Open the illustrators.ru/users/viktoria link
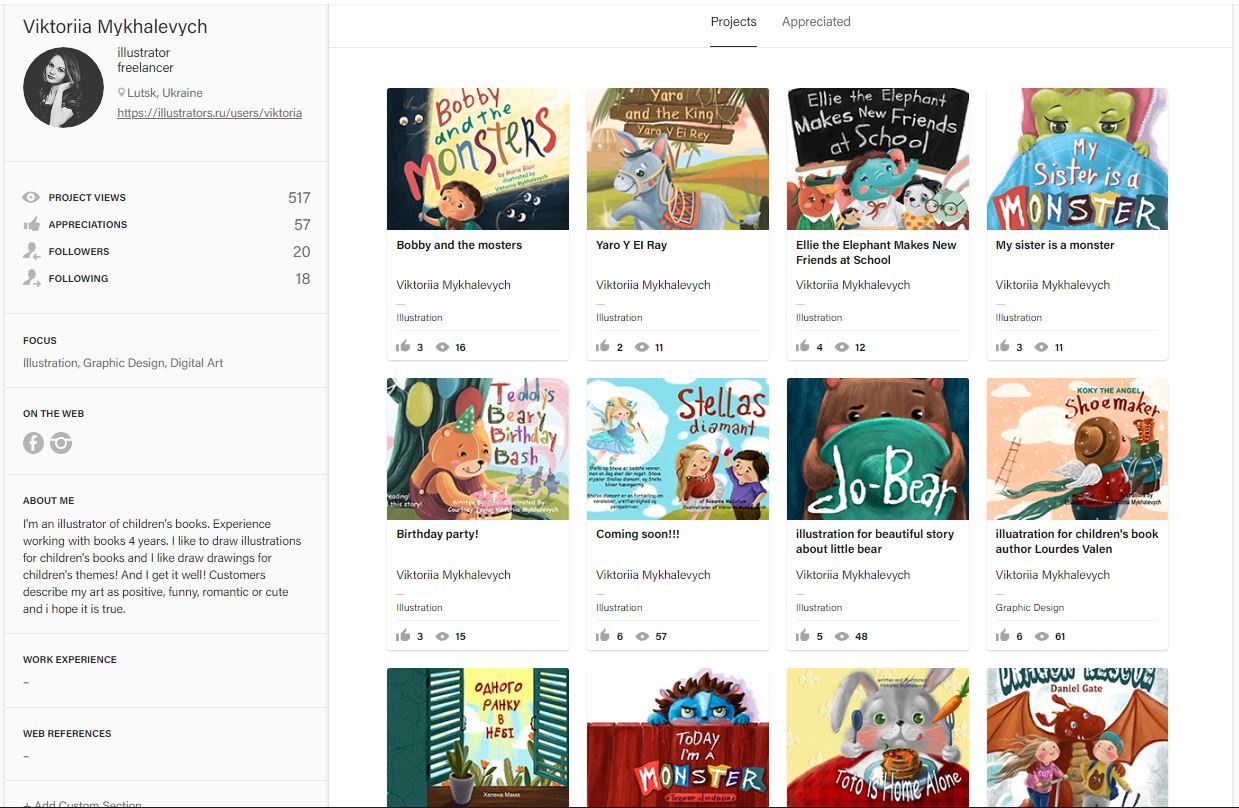Viewport: 1239px width, 808px height. pyautogui.click(x=209, y=113)
